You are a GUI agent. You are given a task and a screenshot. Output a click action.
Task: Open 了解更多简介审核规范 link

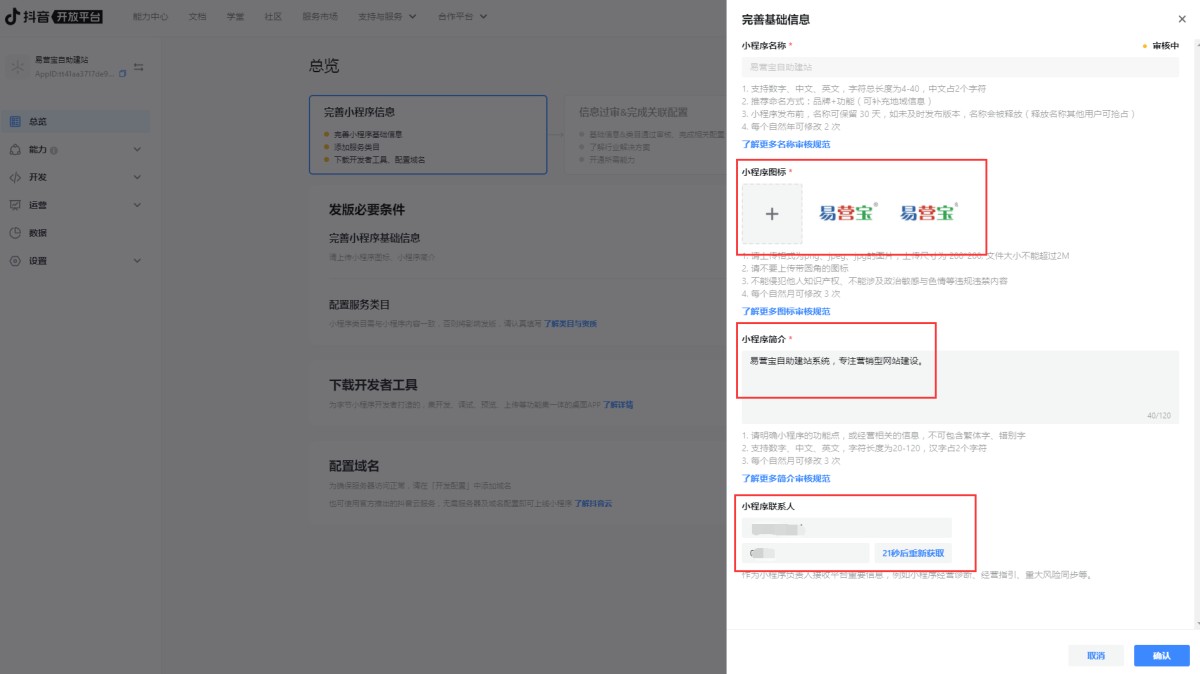pos(786,478)
